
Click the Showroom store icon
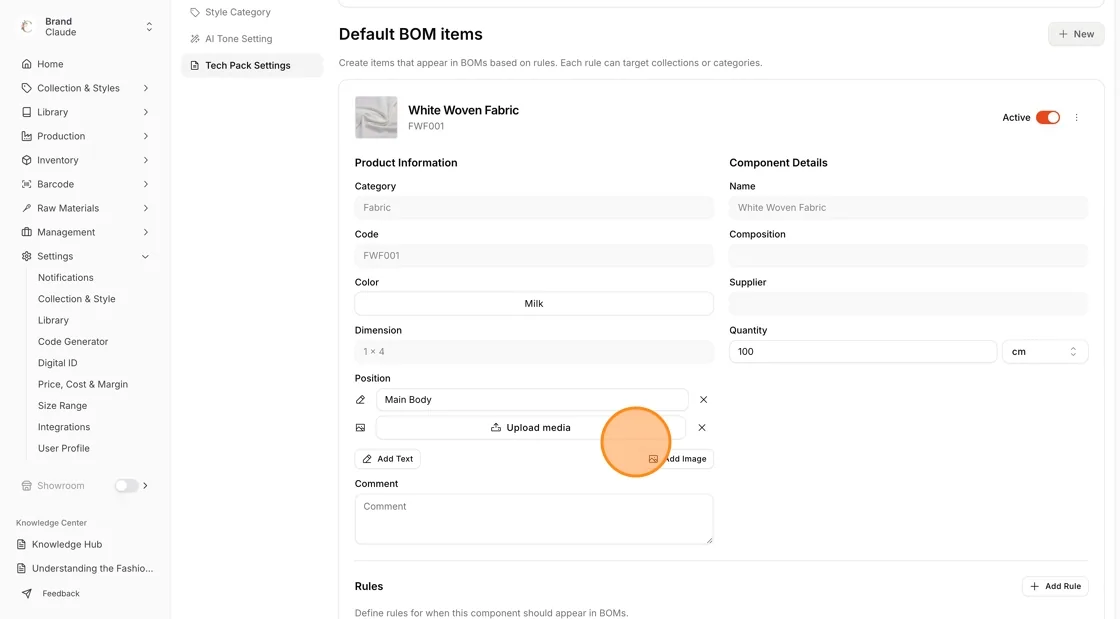tap(26, 485)
